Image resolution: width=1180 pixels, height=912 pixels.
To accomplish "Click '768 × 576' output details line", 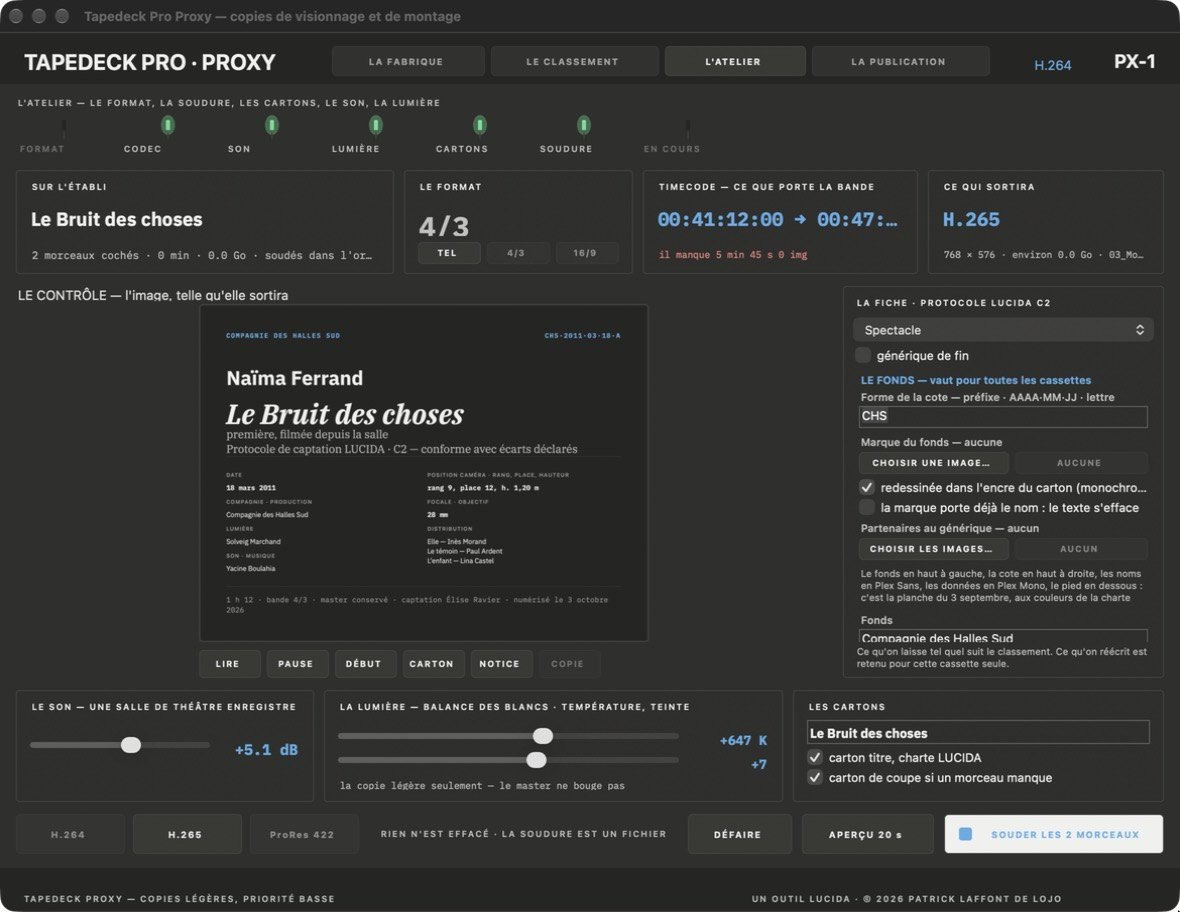I will pos(1043,255).
